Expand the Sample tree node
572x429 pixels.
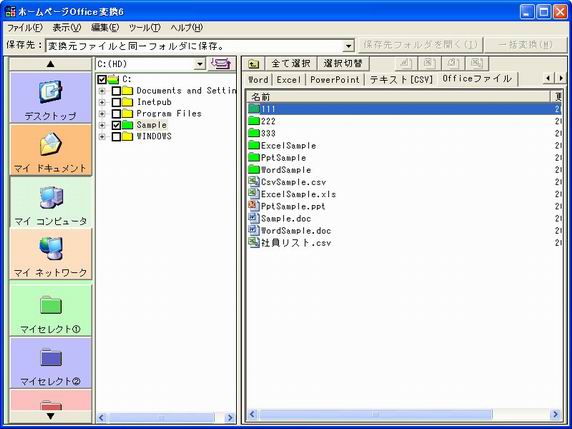click(102, 125)
